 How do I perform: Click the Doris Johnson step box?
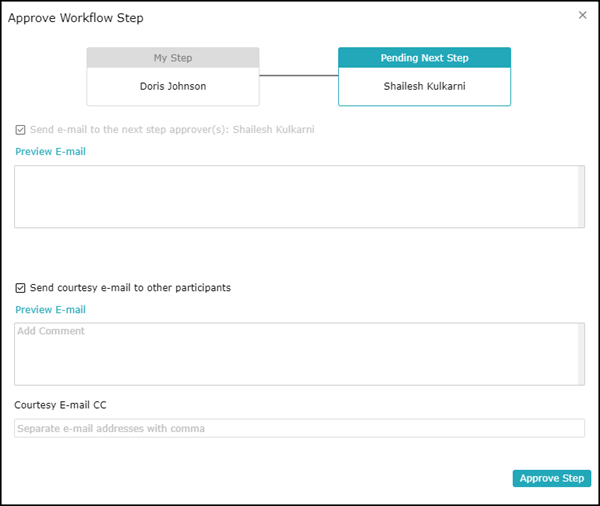[173, 86]
